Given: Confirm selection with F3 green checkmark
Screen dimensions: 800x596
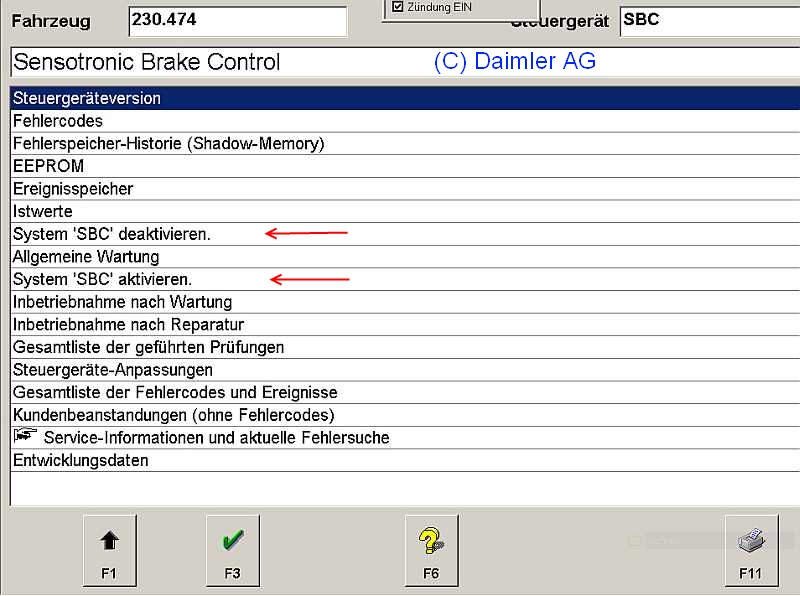Looking at the screenshot, I should [x=232, y=551].
